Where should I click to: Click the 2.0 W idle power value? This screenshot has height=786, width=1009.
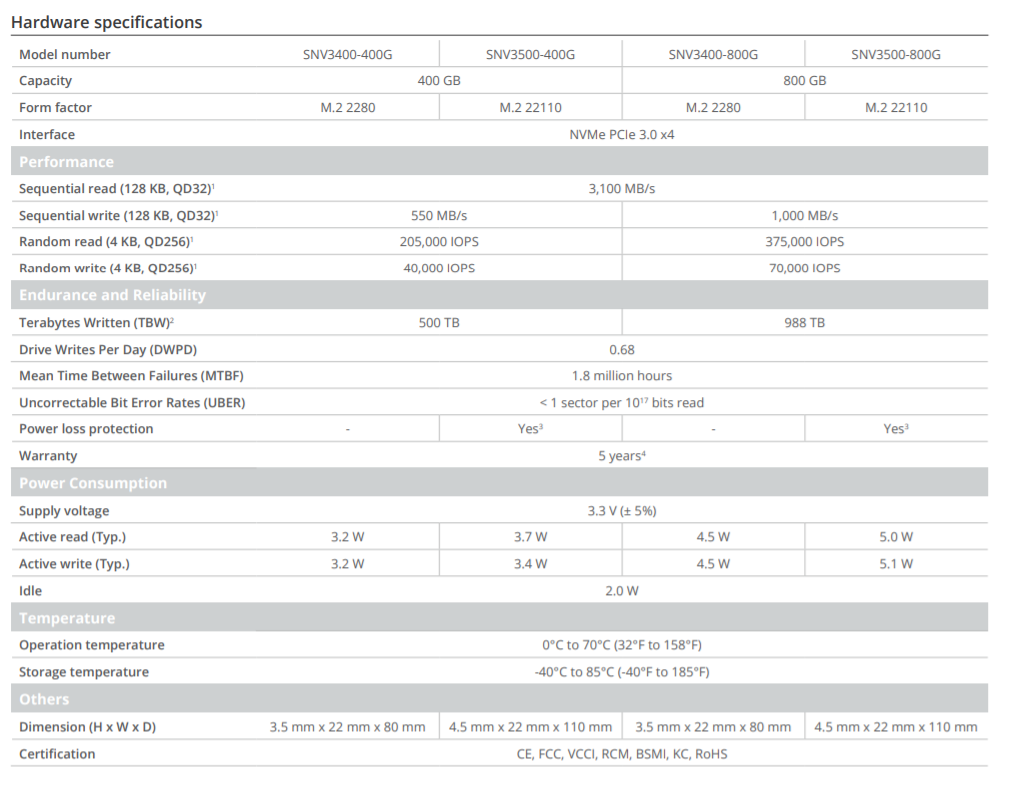pyautogui.click(x=621, y=591)
